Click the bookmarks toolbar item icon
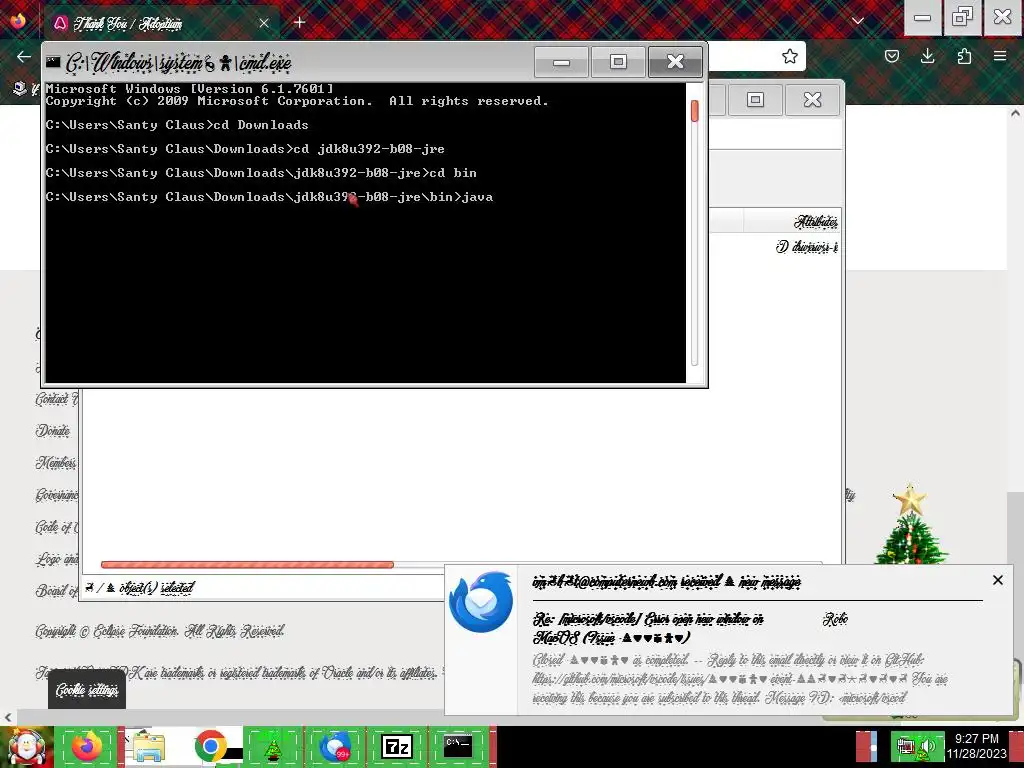The height and width of the screenshot is (768, 1024). pyautogui.click(x=20, y=88)
